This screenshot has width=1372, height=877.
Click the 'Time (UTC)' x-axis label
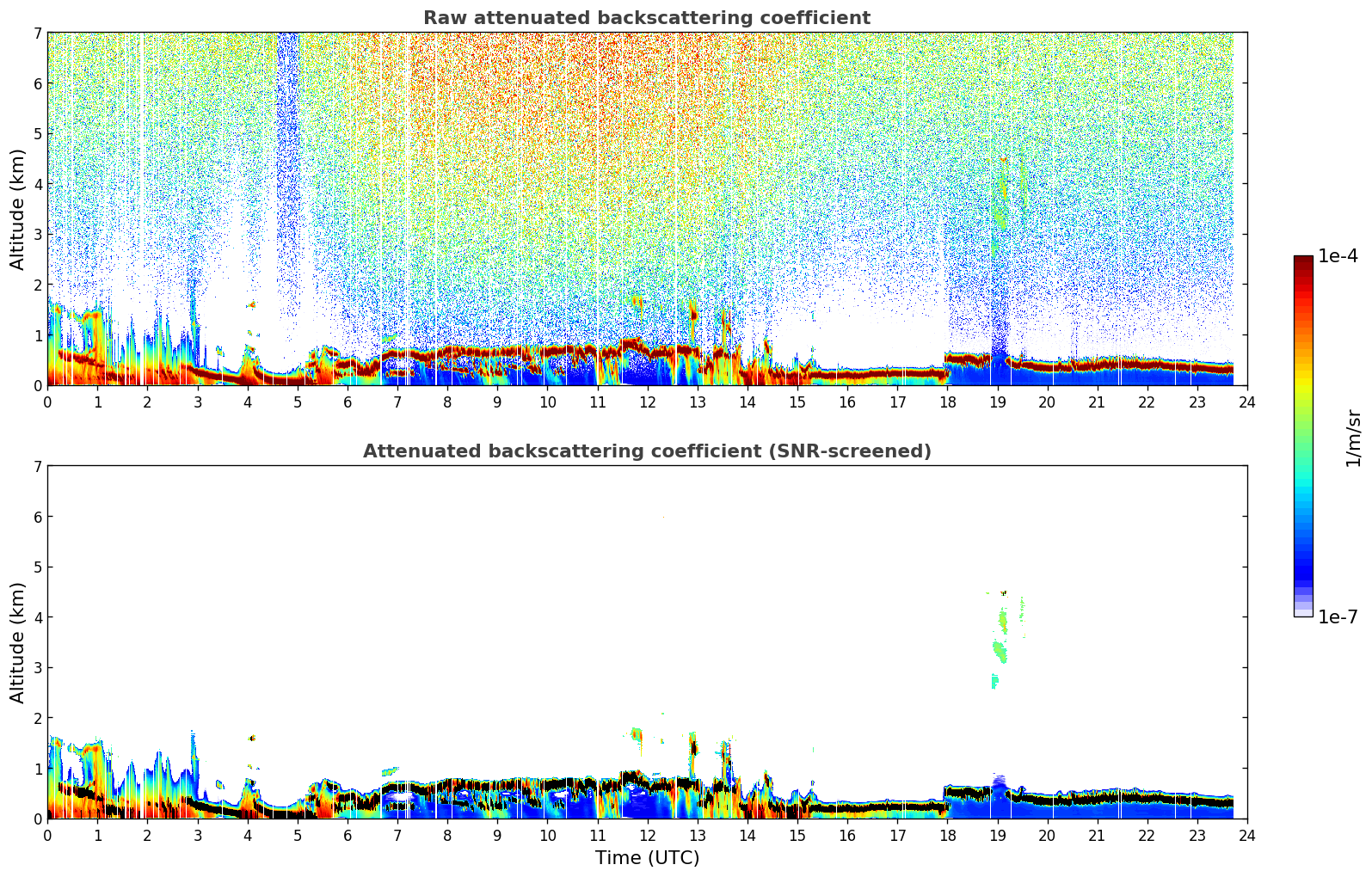point(647,858)
